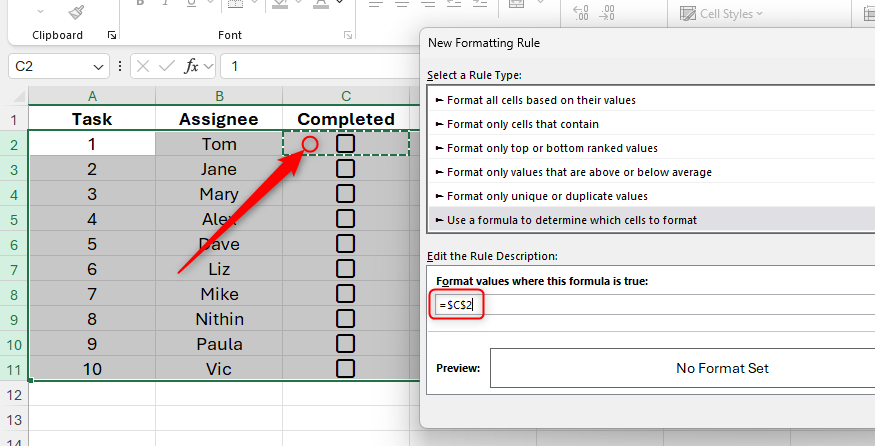
Task: Toggle the Completed checkbox for Vic
Action: click(x=346, y=368)
